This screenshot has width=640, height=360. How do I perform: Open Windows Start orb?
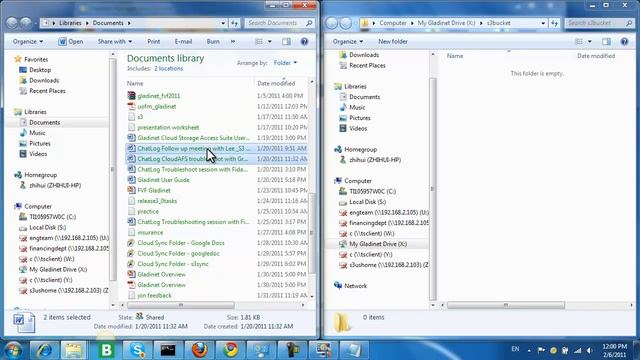(13, 350)
